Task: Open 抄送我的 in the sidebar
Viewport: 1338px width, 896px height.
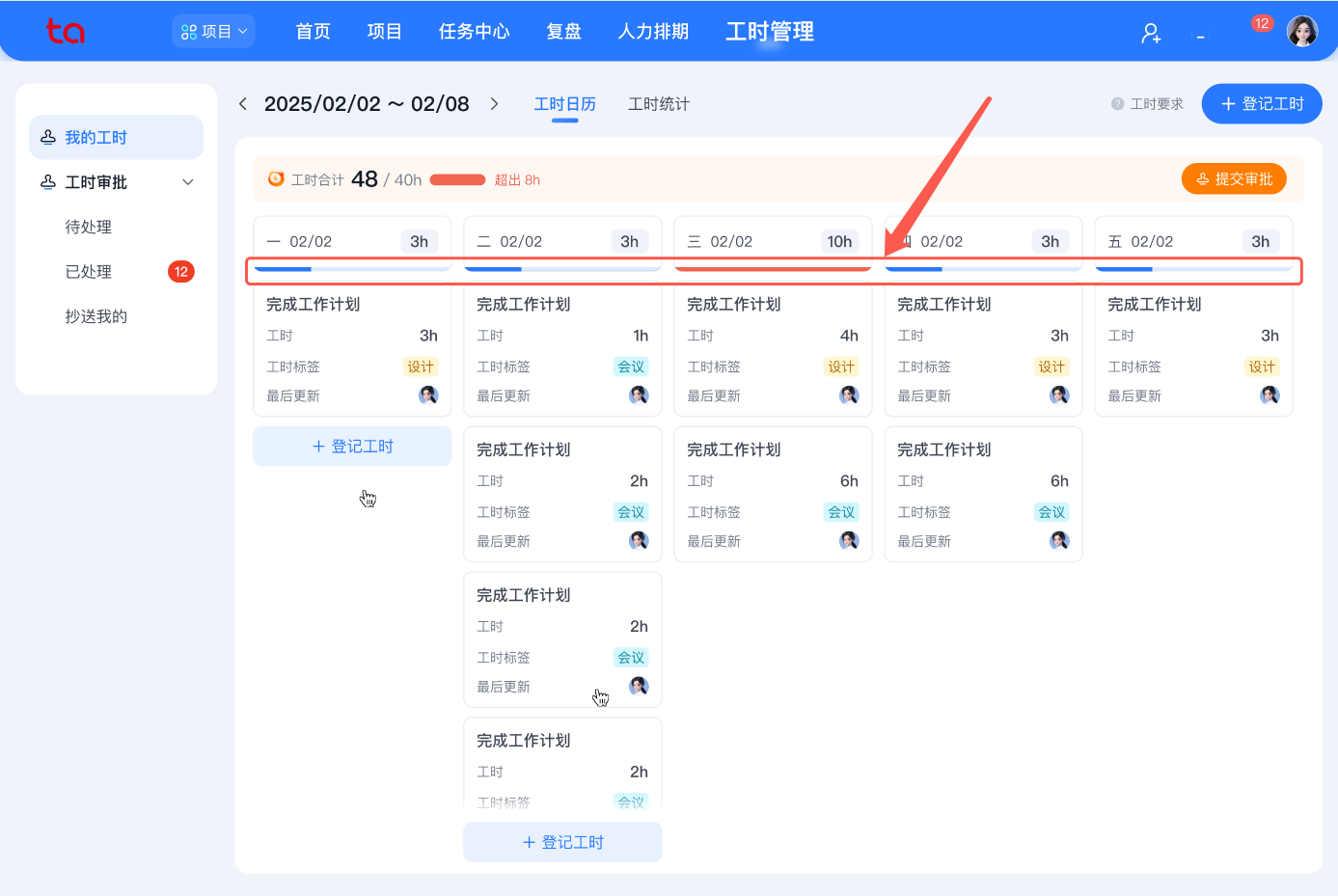Action: (96, 316)
